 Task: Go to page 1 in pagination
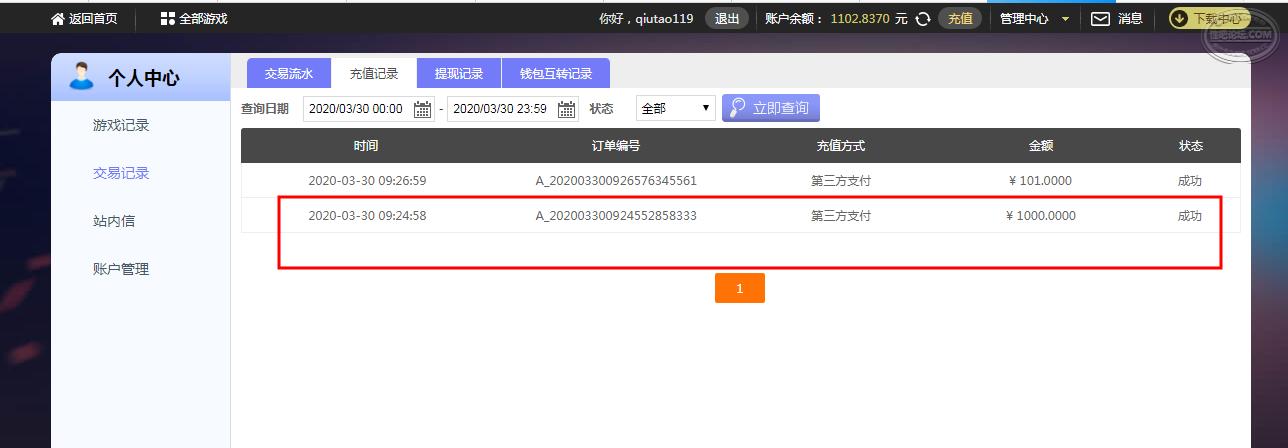740,288
